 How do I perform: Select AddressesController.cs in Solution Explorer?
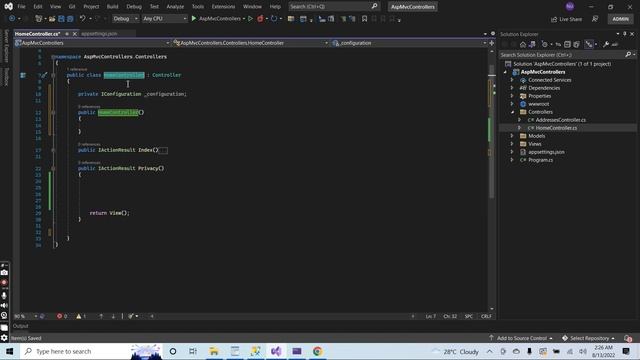click(560, 120)
